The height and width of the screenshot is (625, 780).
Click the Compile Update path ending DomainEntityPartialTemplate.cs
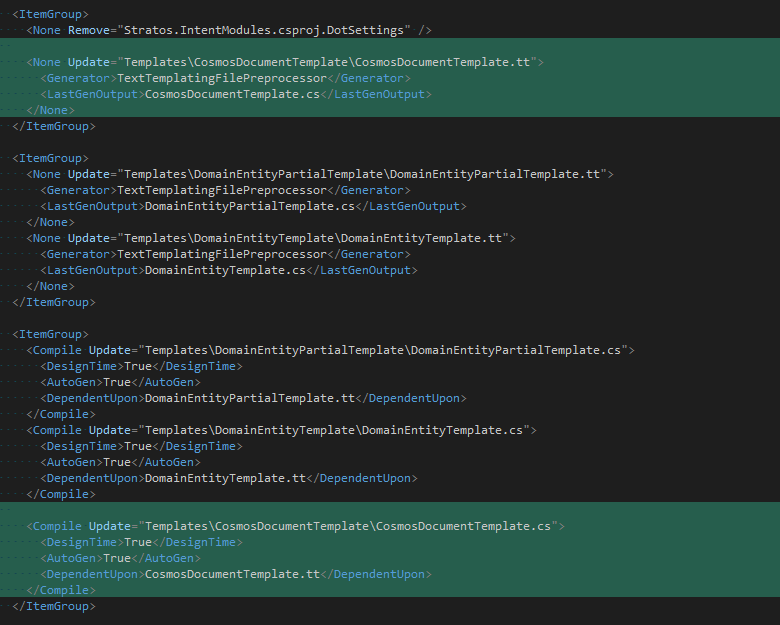383,350
